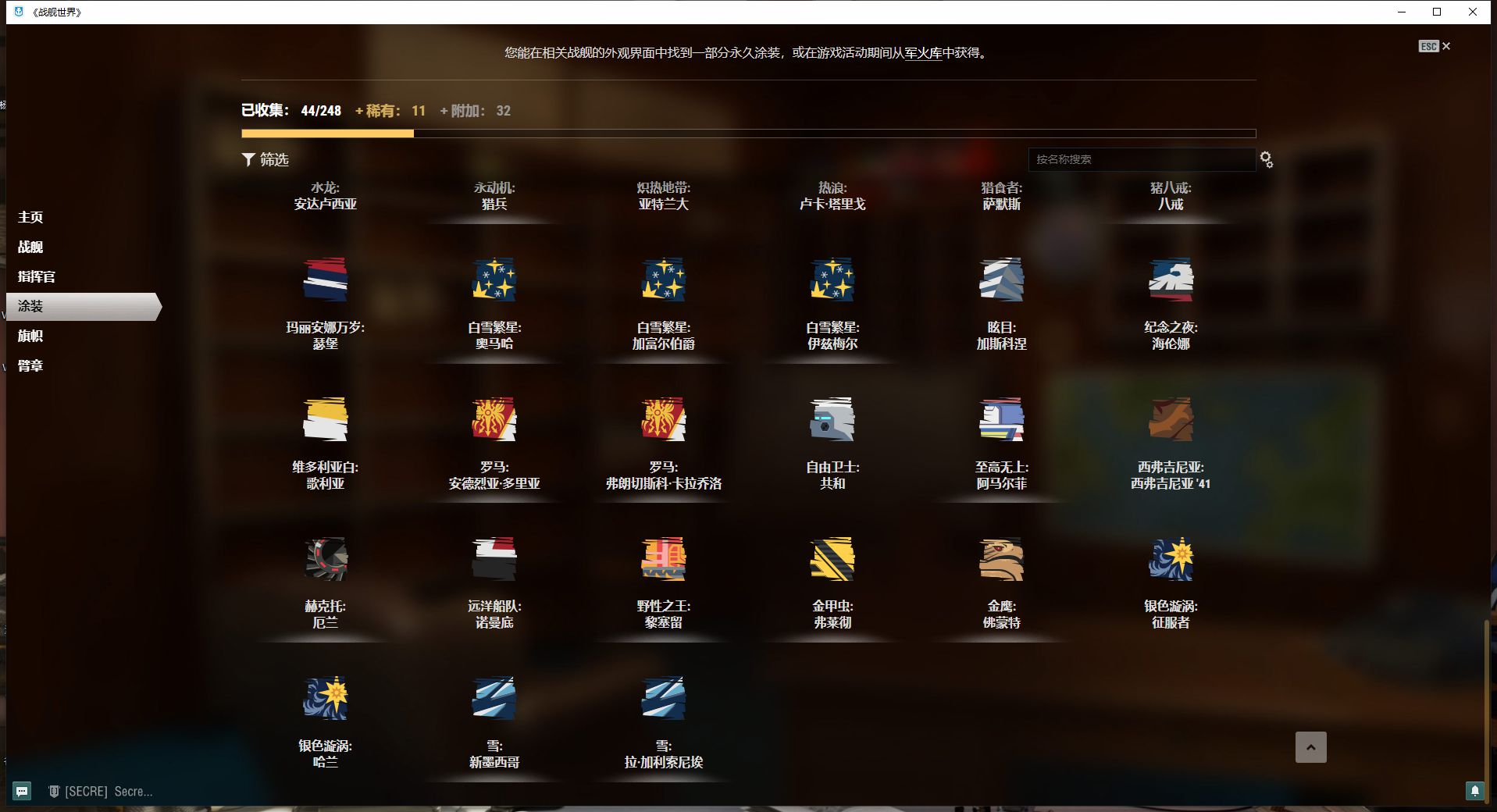Open search settings gear icon
This screenshot has height=812, width=1497.
pyautogui.click(x=1266, y=160)
